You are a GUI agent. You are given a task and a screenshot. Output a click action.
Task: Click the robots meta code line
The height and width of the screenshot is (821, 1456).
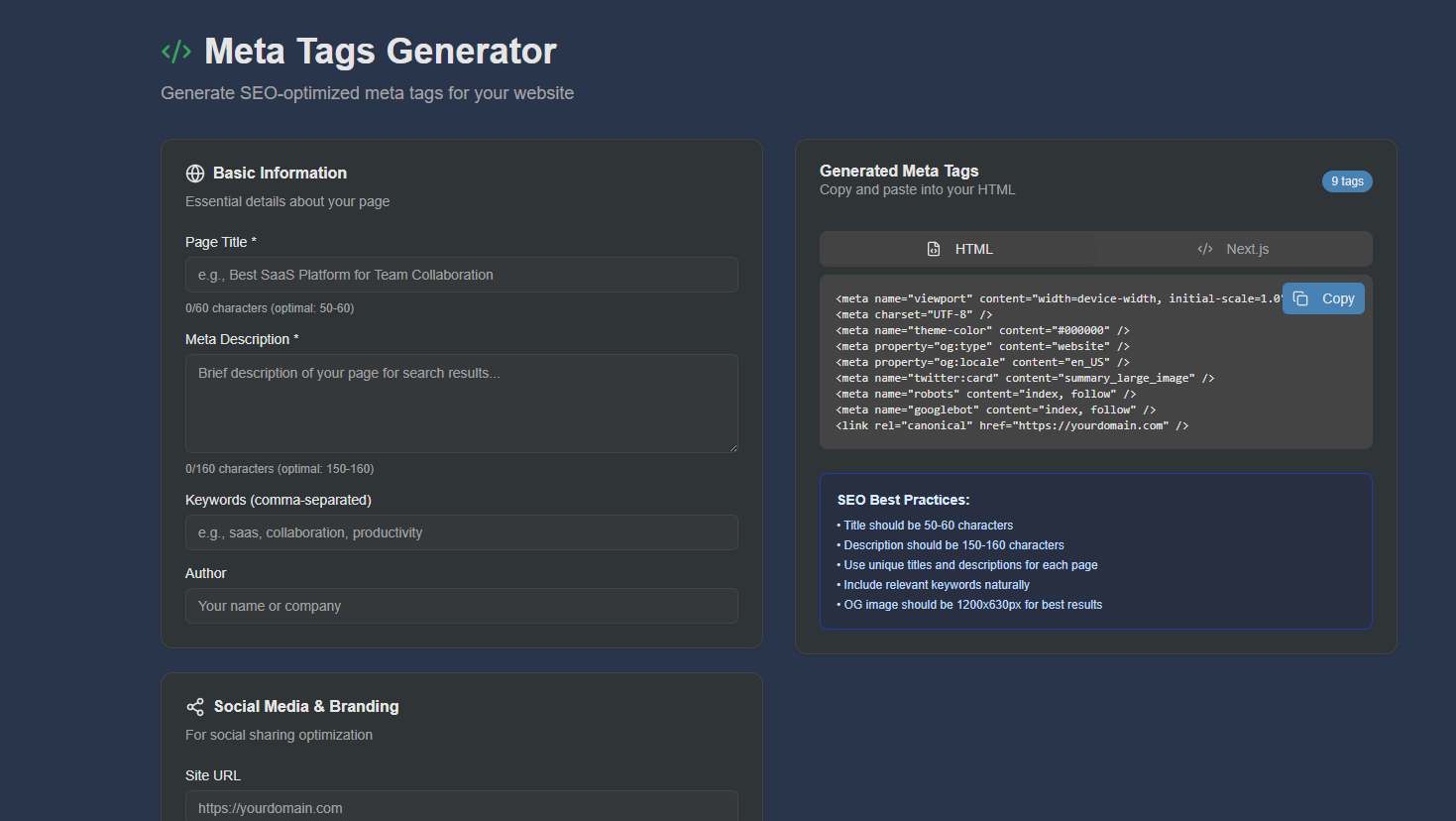(x=986, y=394)
